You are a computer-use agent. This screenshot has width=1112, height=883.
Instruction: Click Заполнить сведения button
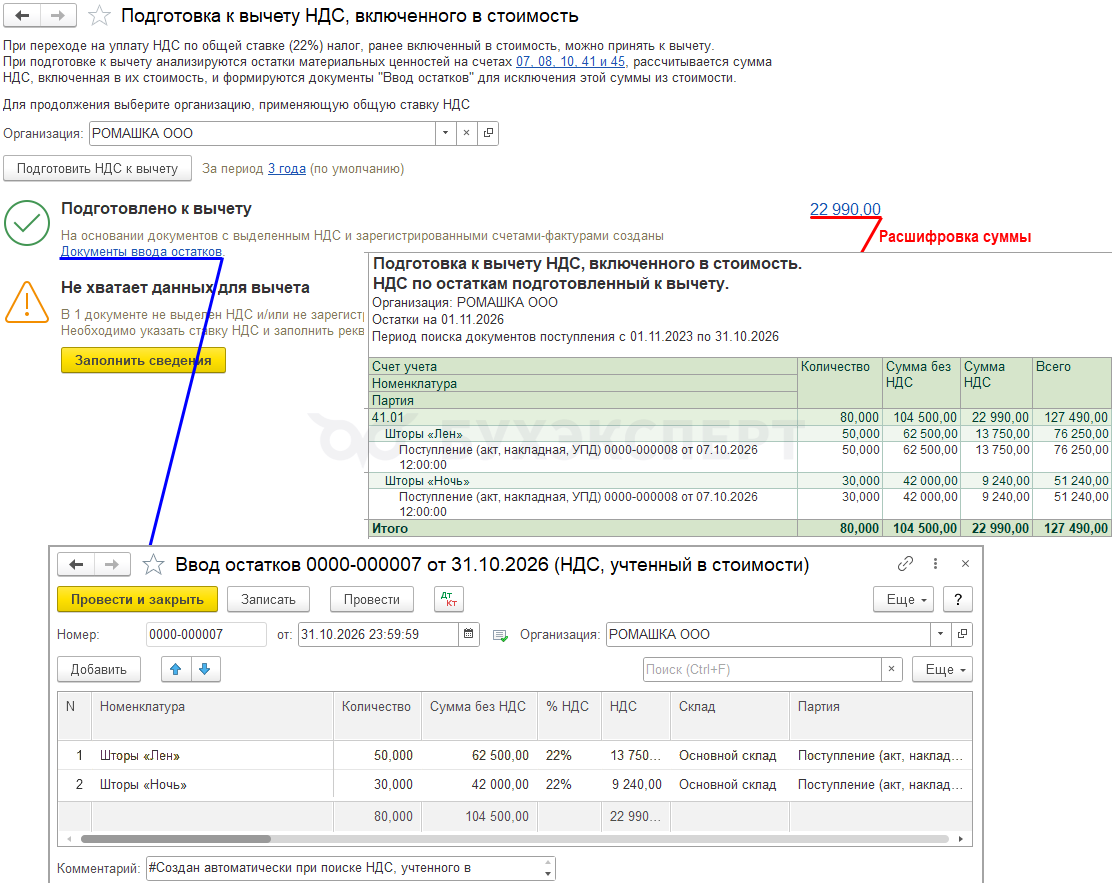pyautogui.click(x=143, y=360)
